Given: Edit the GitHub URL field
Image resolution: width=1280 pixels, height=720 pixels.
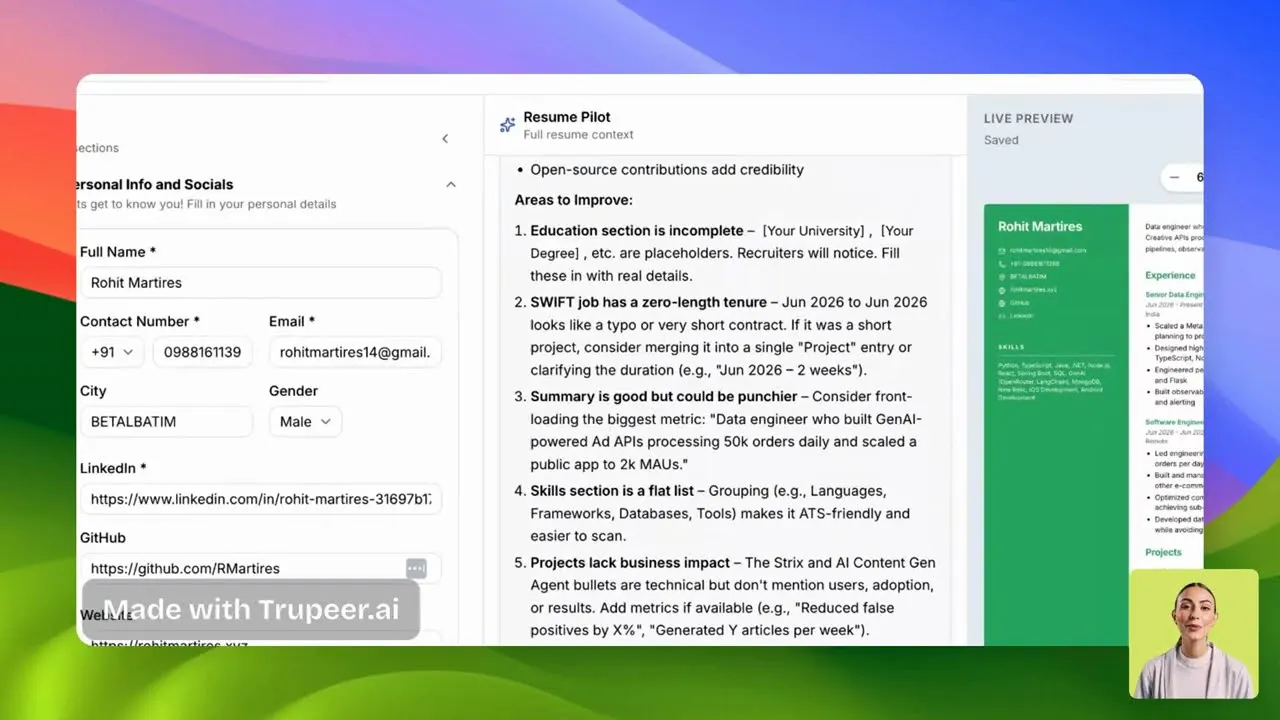Looking at the screenshot, I should point(259,568).
